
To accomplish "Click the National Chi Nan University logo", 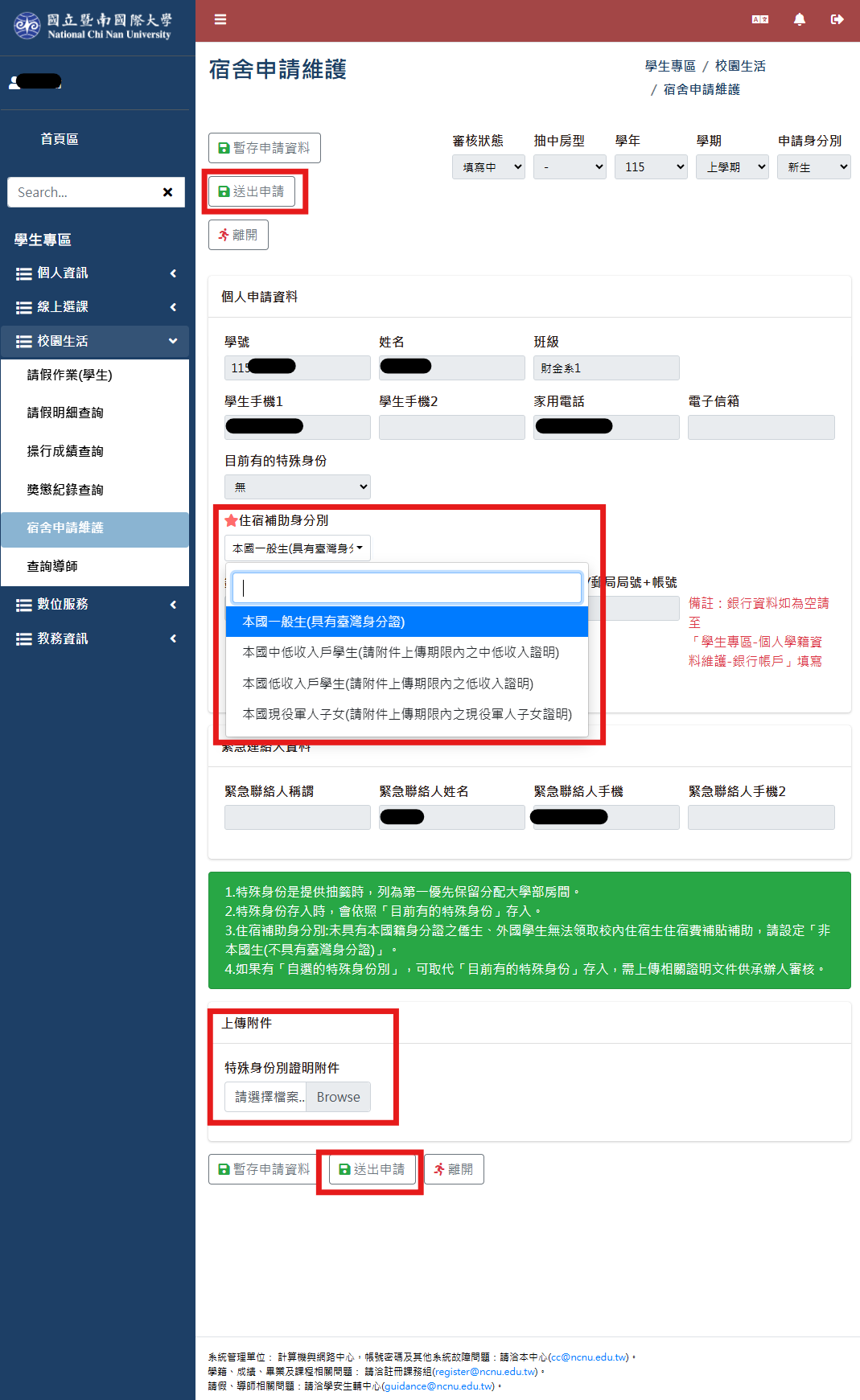I will click(93, 26).
